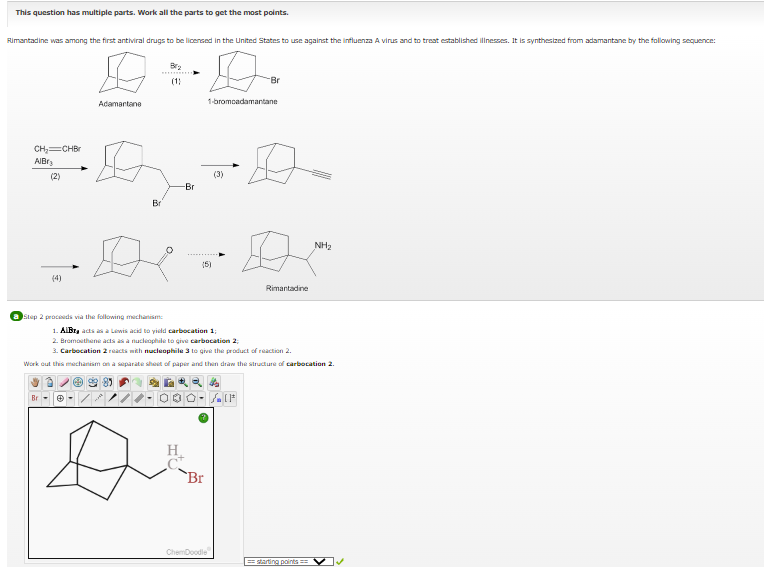Click the 'Rimantadine' structure label

coord(286,288)
